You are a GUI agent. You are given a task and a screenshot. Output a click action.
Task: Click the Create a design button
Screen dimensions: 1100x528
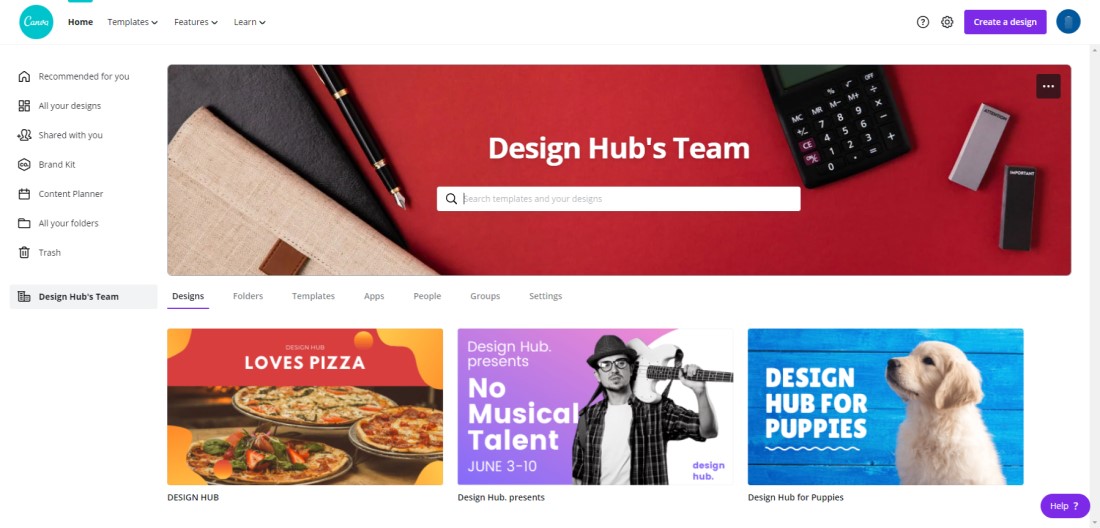coord(1005,22)
